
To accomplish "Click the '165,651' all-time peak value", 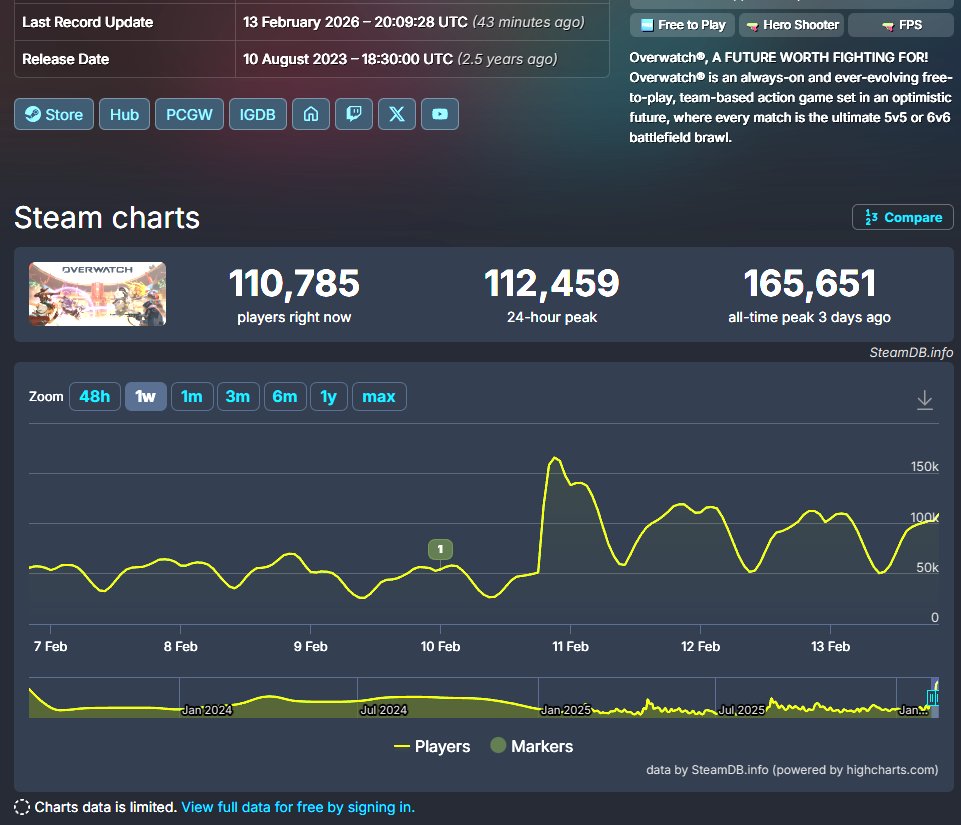I will click(x=810, y=283).
